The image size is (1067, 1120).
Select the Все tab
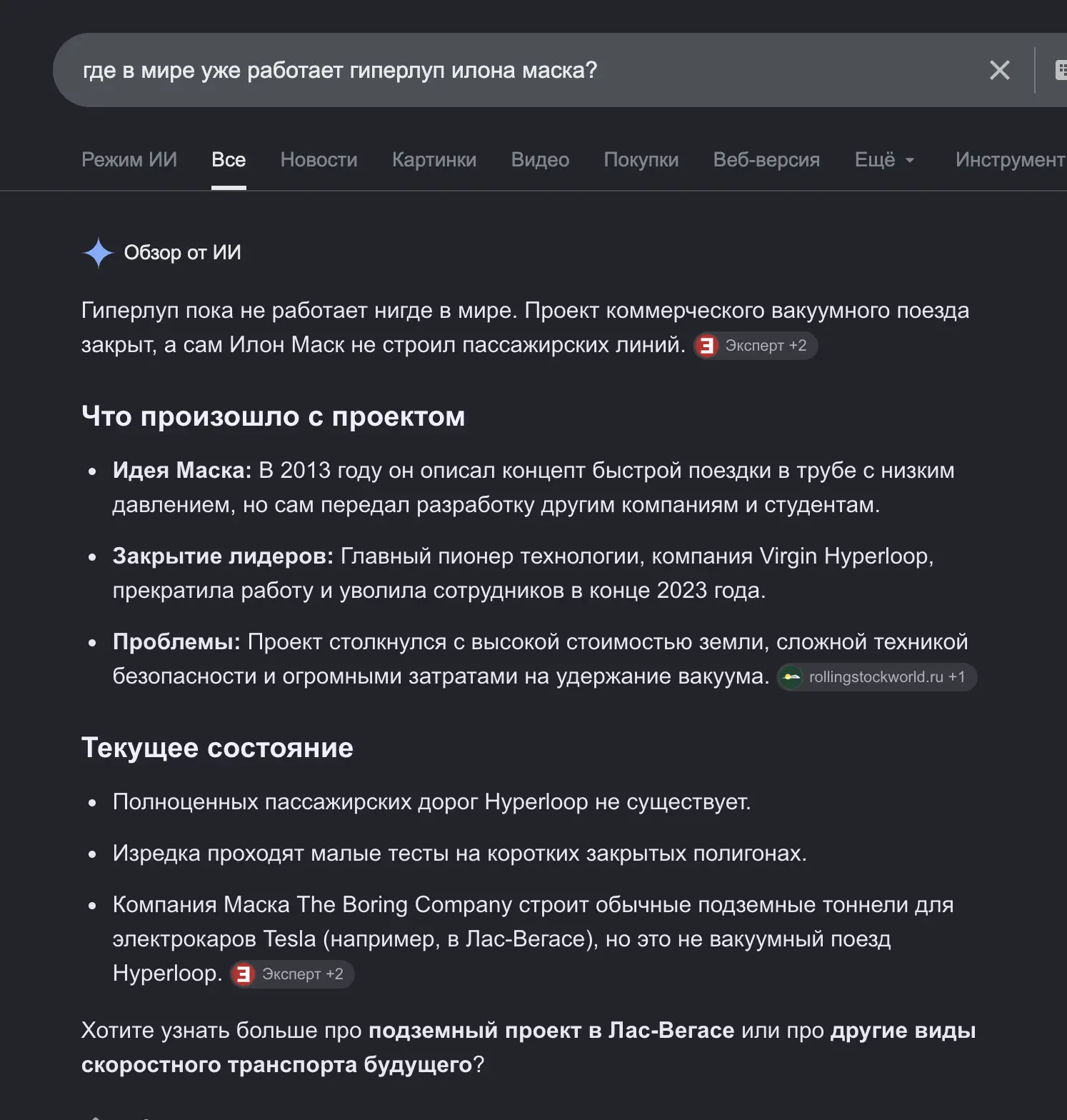coord(229,160)
